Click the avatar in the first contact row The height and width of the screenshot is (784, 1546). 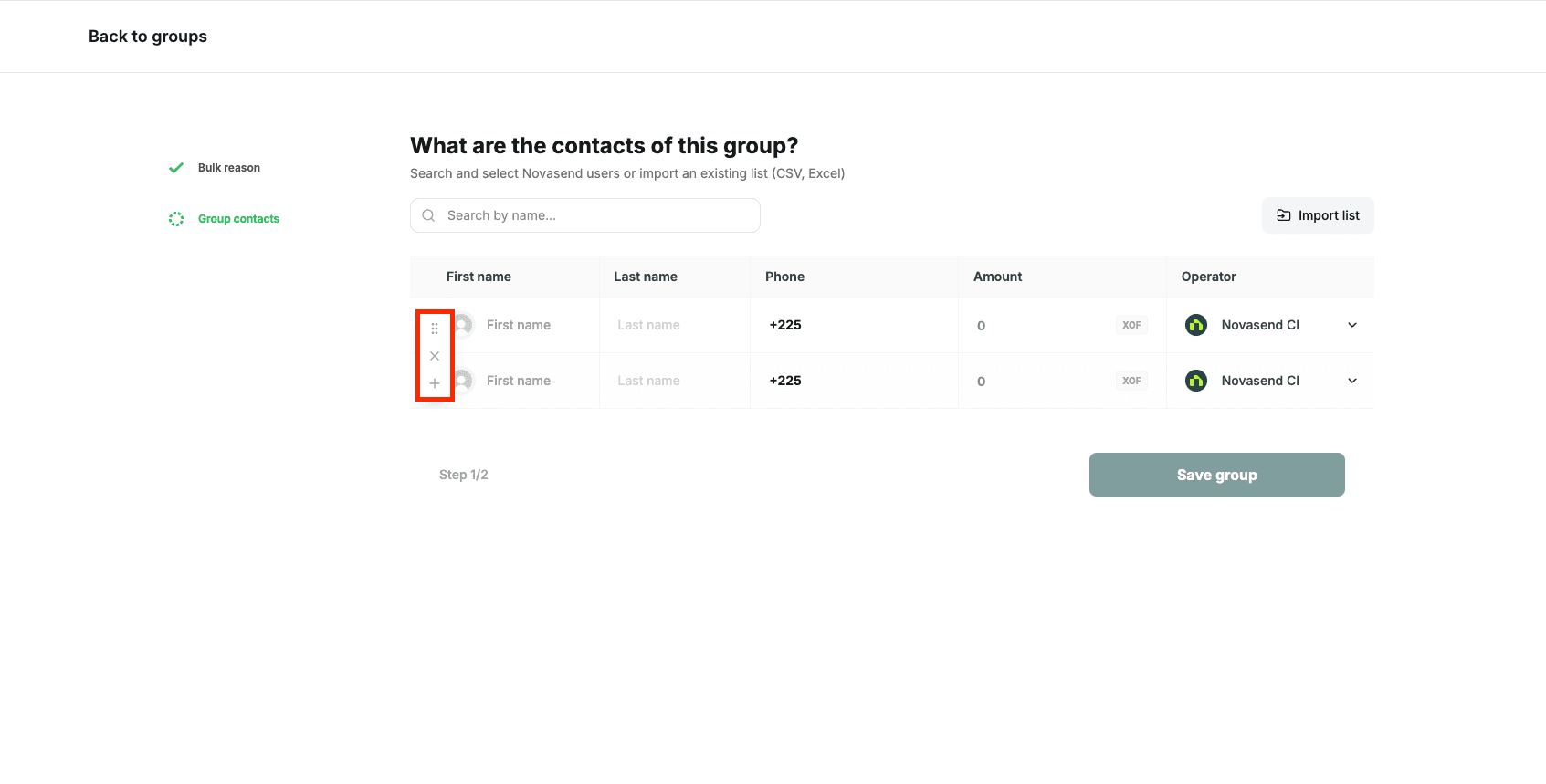click(x=463, y=325)
